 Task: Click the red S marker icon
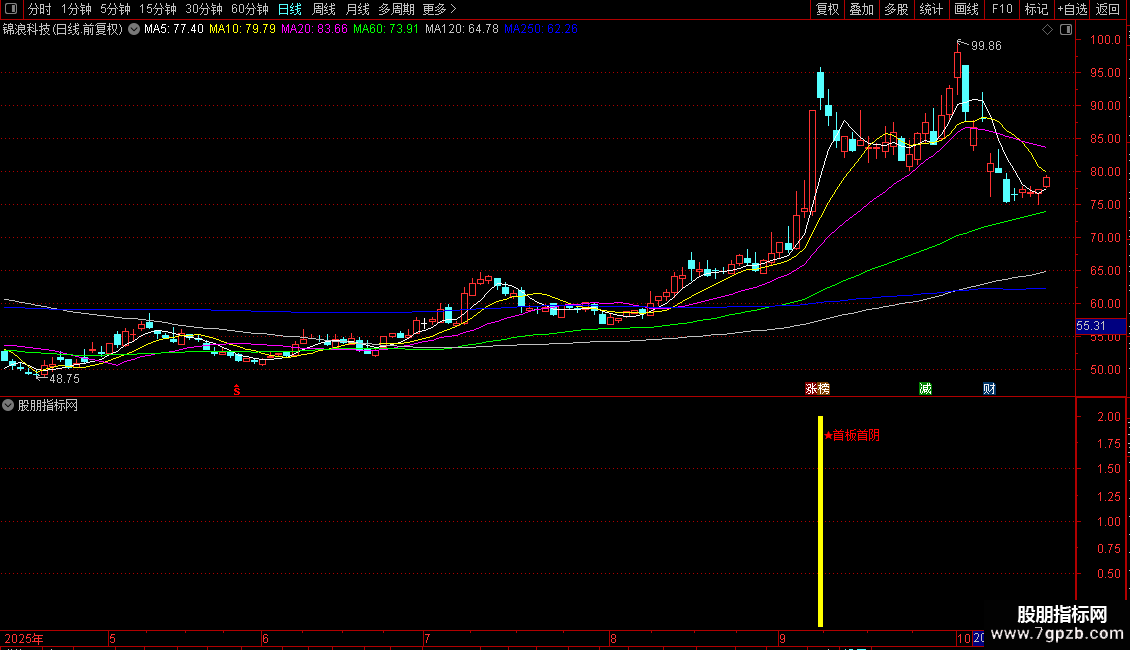click(236, 390)
